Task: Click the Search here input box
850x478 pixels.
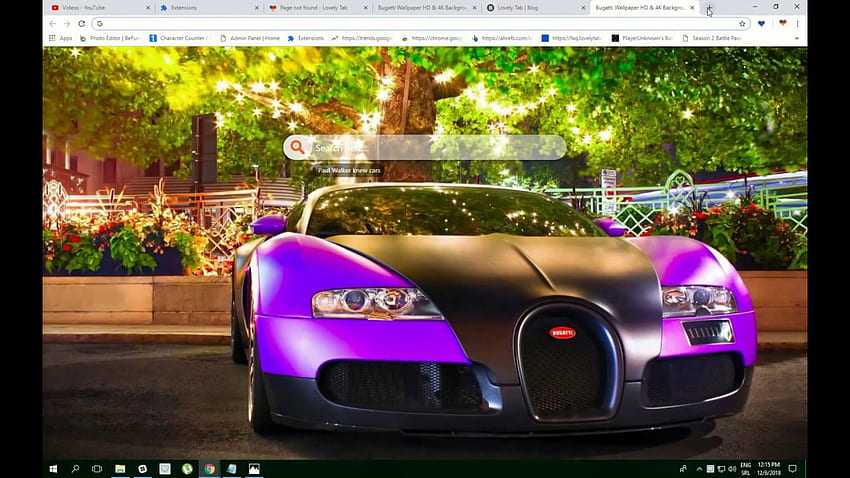Action: [424, 147]
